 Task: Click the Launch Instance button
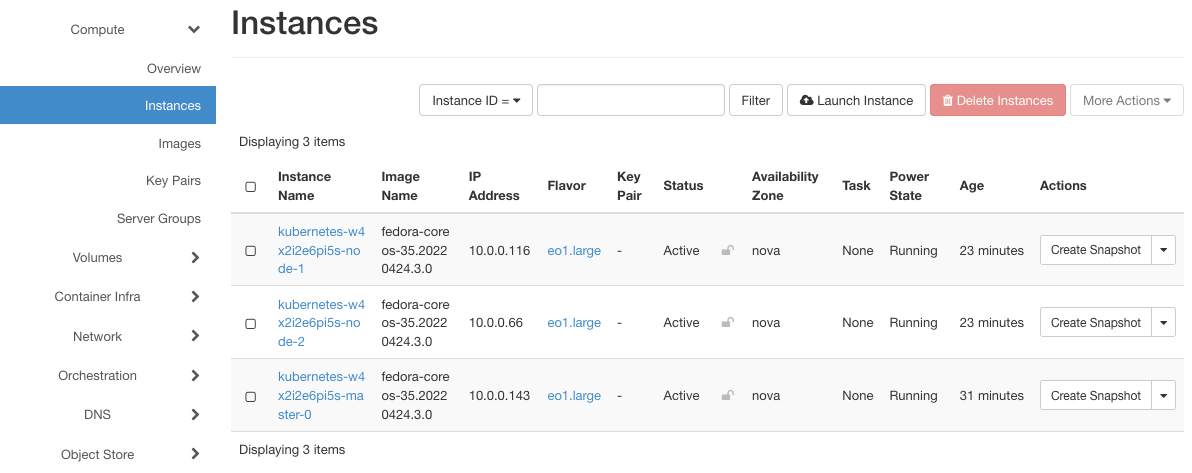(856, 101)
